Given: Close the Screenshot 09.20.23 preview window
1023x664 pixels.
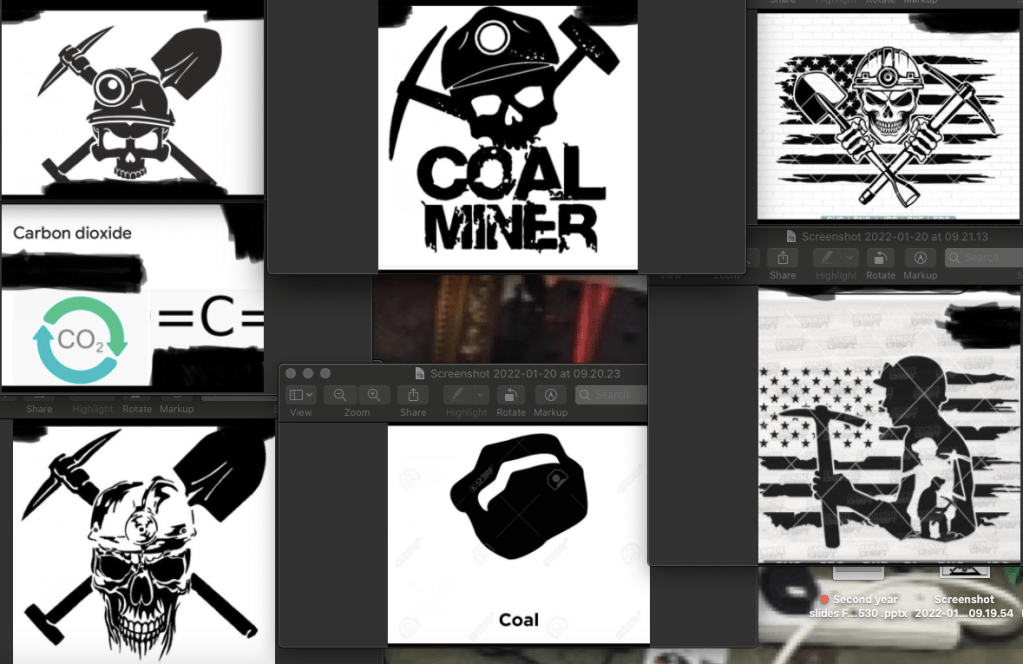Looking at the screenshot, I should [292, 373].
